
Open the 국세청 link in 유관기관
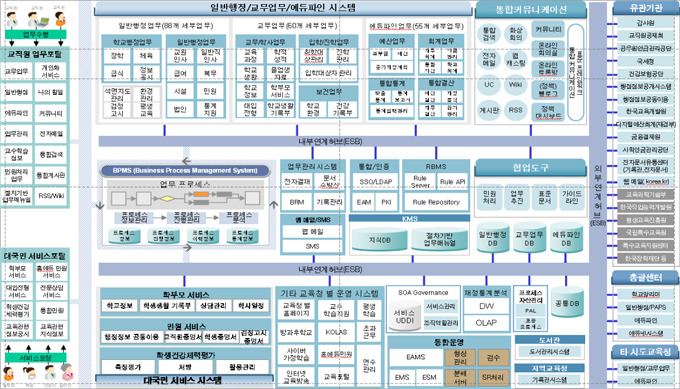point(646,61)
